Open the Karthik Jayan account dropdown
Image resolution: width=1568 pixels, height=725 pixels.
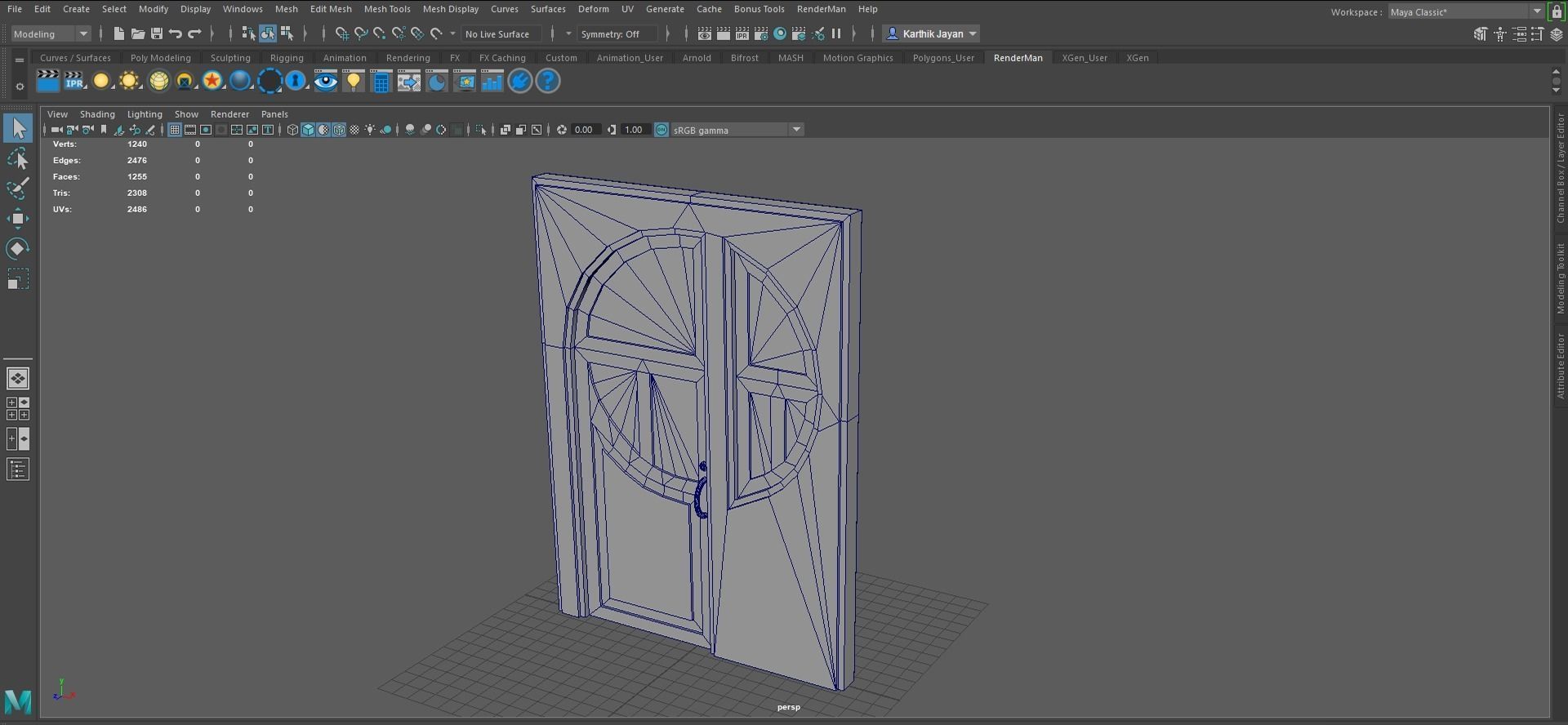(931, 33)
